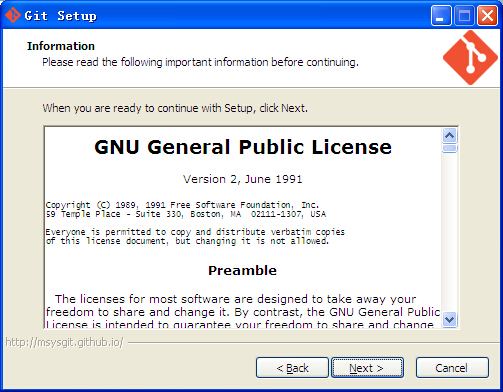The width and height of the screenshot is (503, 392).
Task: Click the '59 Temple Place' address line
Action: tap(186, 214)
